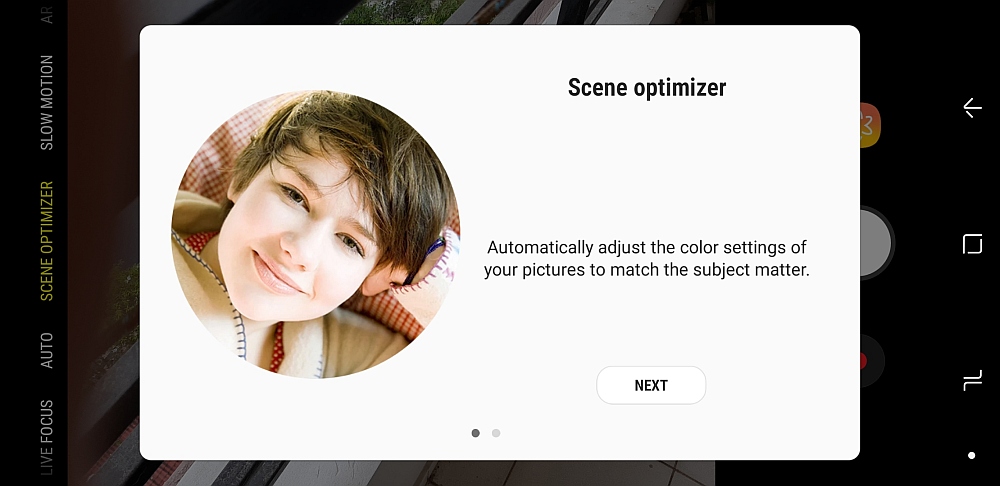Tap the color settings description text
Image resolution: width=1000 pixels, height=486 pixels.
click(x=647, y=258)
